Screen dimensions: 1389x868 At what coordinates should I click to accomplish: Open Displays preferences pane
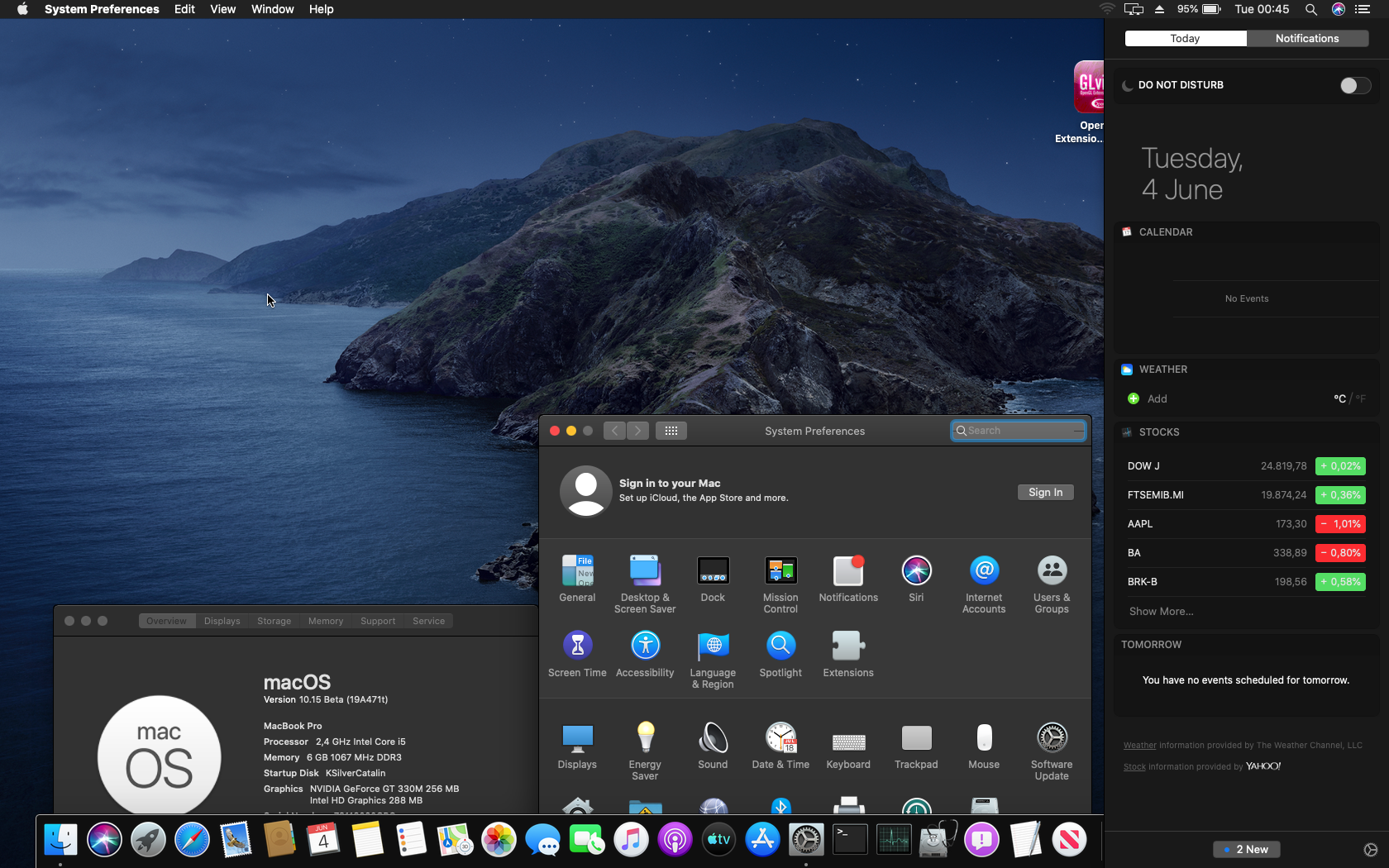coord(577,745)
